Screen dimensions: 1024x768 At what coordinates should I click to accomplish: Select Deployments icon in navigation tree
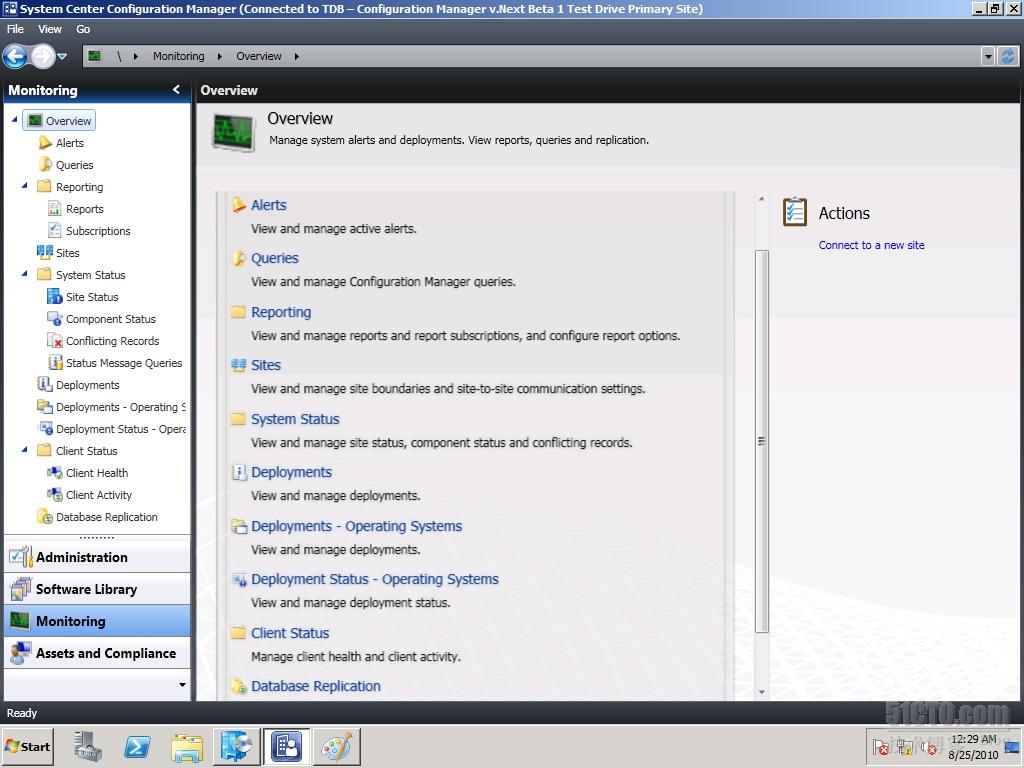pos(44,385)
